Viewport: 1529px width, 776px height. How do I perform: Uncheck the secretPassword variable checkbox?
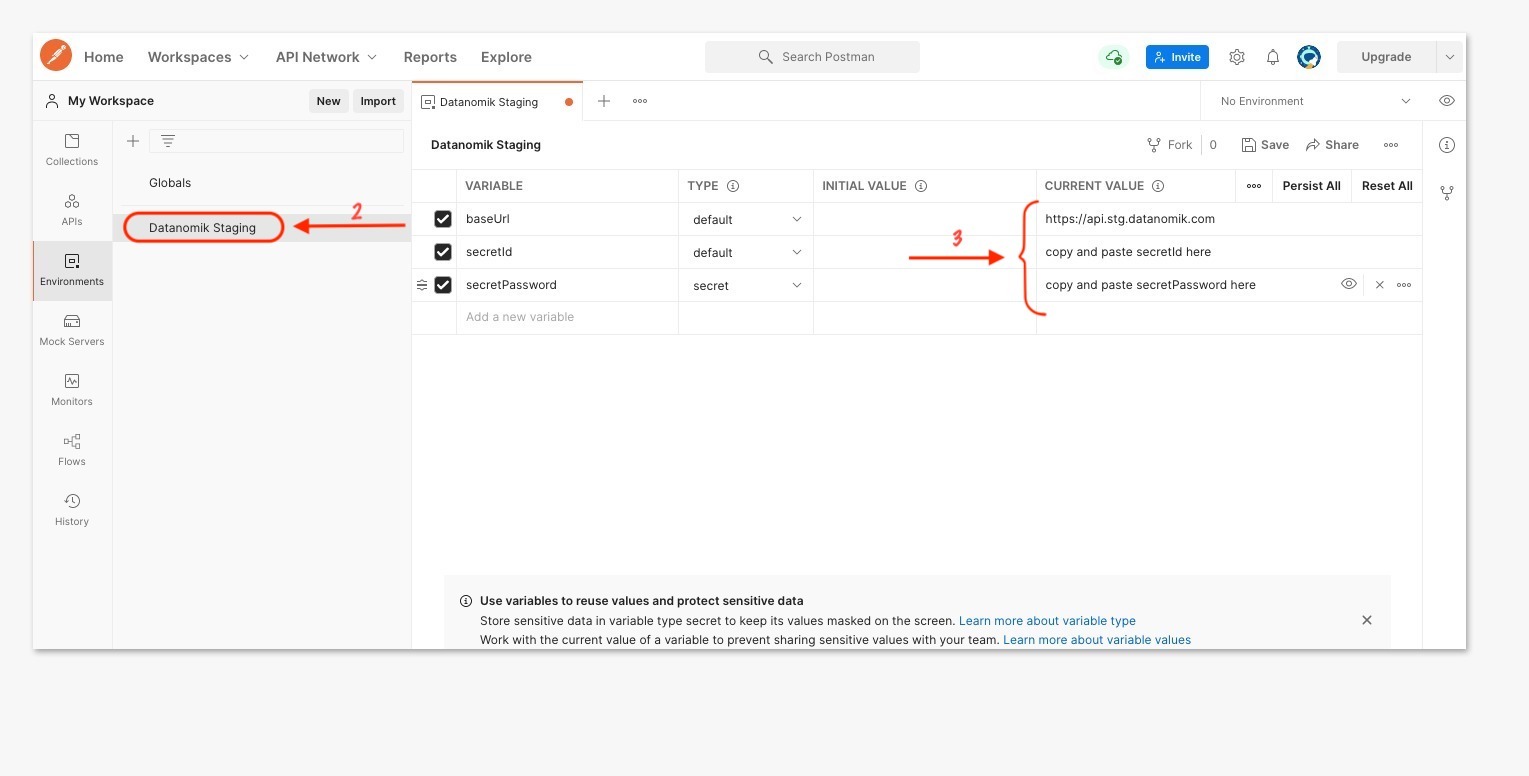click(x=443, y=285)
